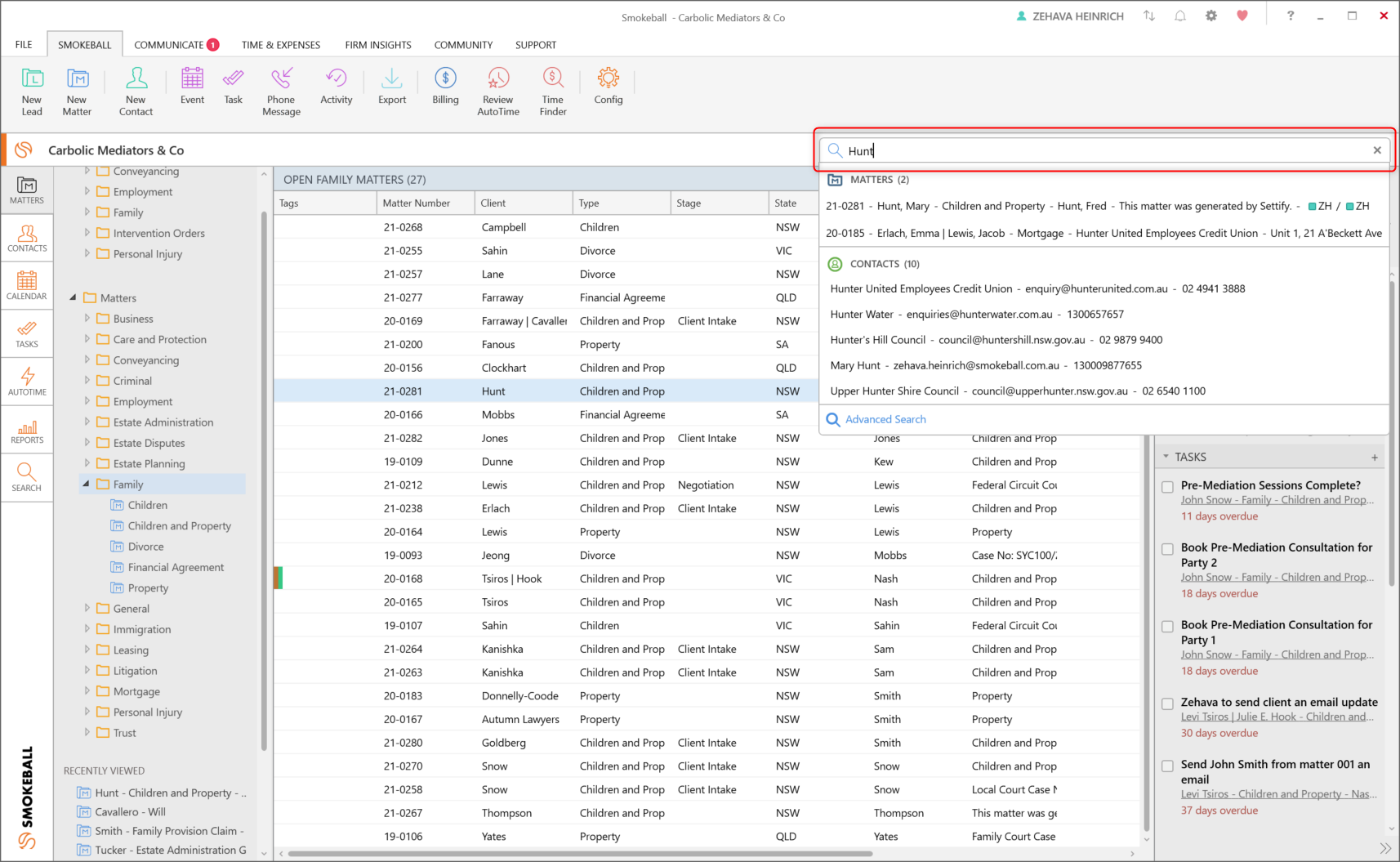Add a new task with plus icon
The height and width of the screenshot is (862, 1400).
tap(1375, 458)
